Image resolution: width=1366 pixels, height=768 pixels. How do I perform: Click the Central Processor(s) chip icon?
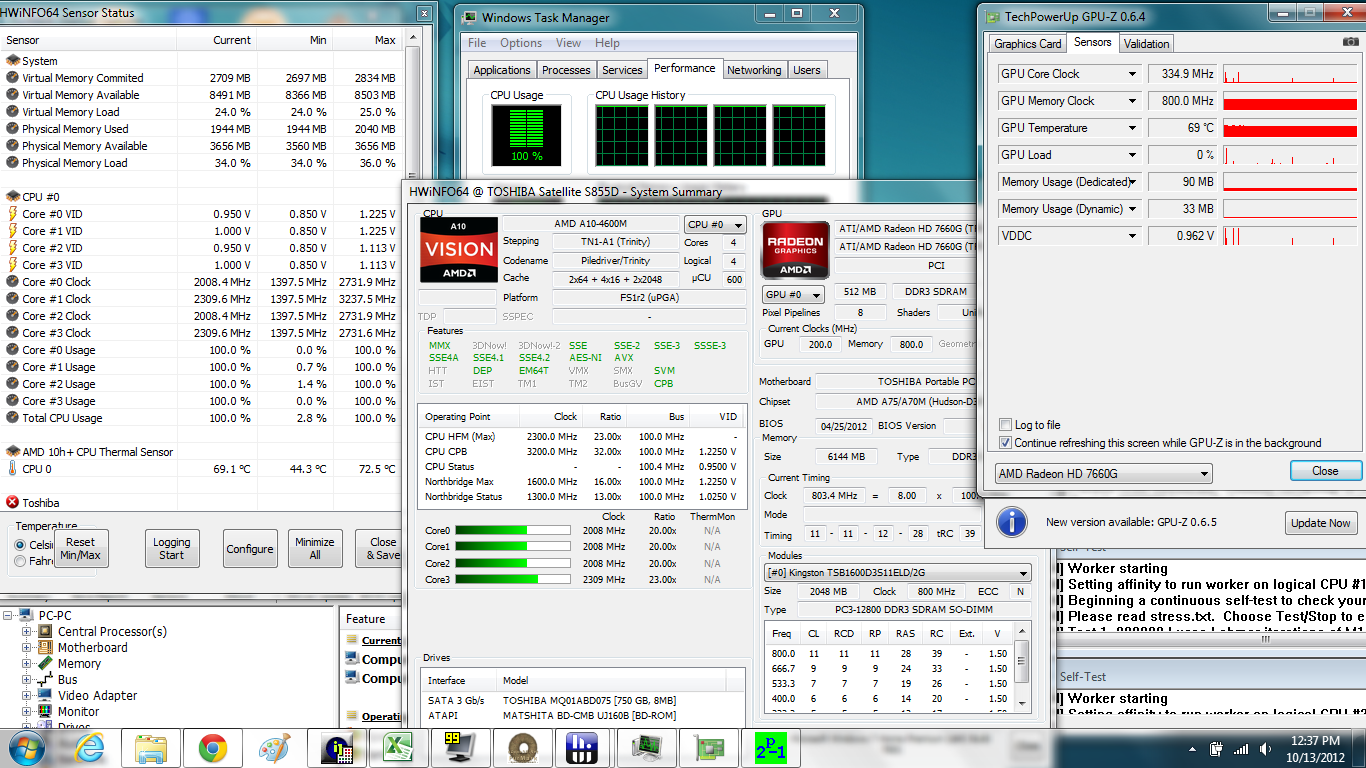pos(47,631)
